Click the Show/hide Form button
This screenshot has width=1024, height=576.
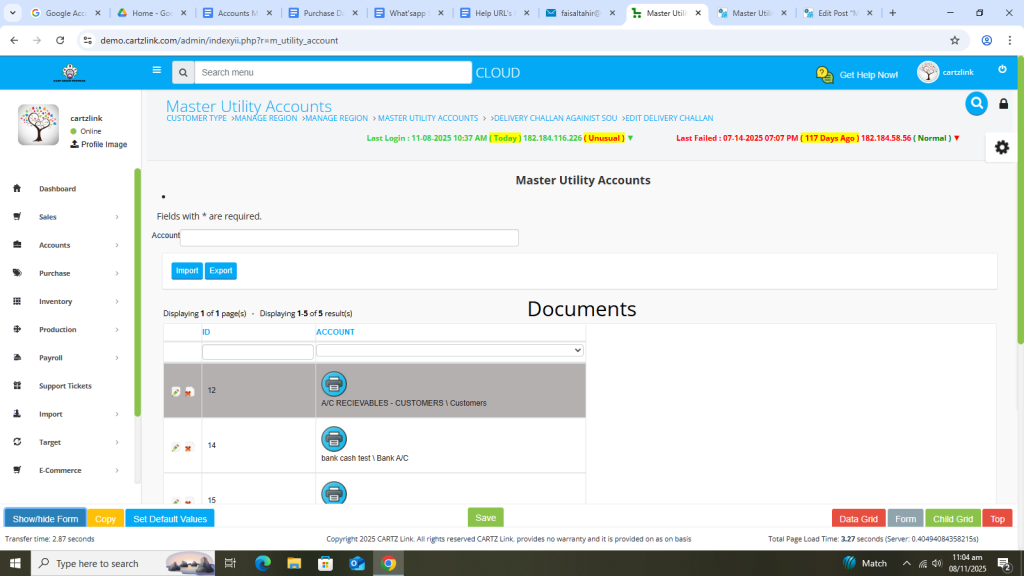45,519
